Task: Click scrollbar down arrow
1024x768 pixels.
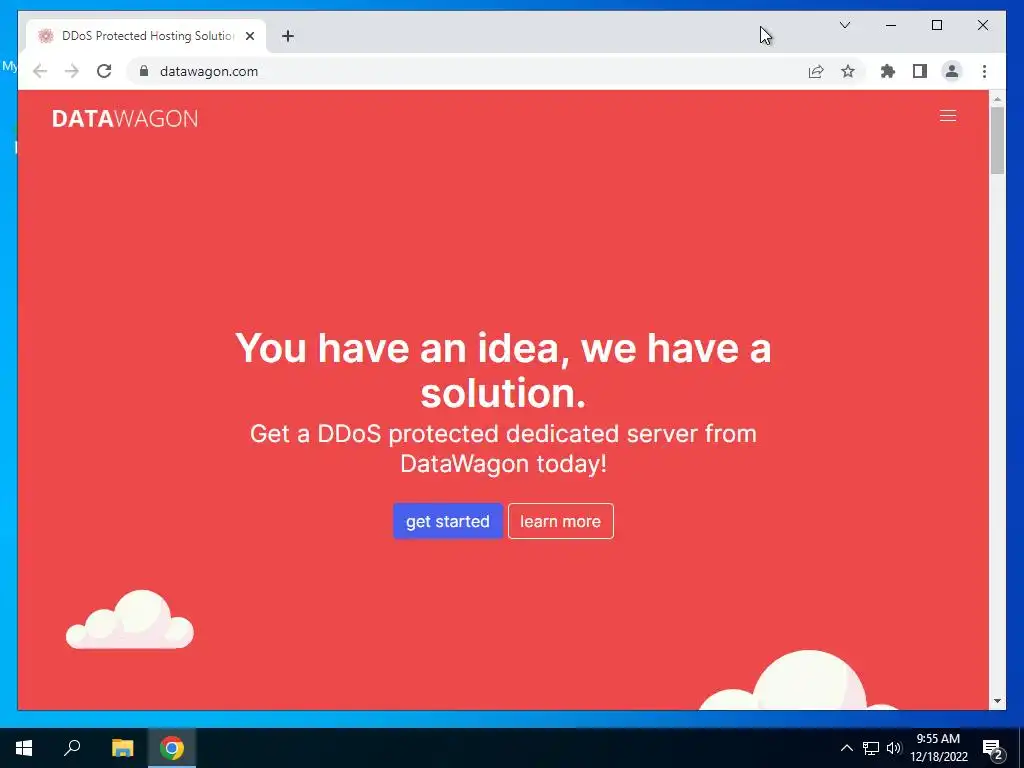Action: (997, 701)
